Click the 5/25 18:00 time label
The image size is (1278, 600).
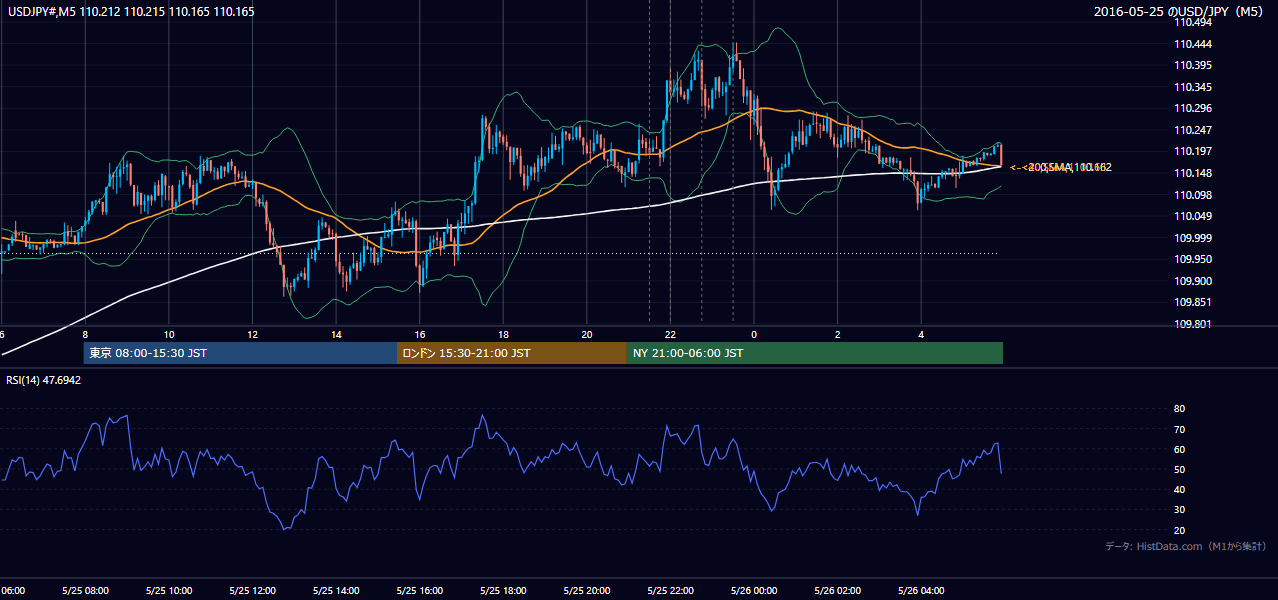pos(503,591)
